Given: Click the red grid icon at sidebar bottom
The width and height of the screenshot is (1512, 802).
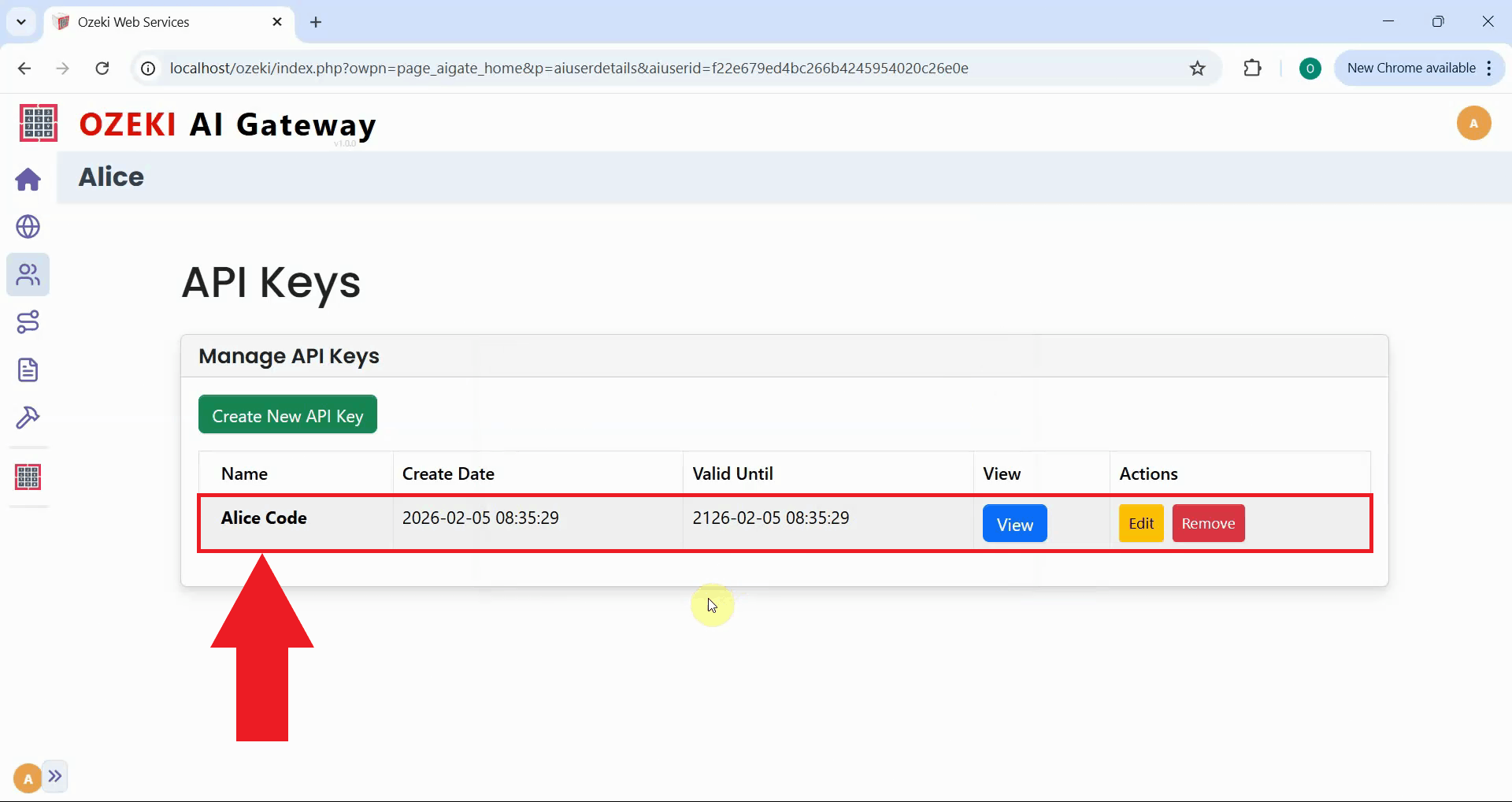Looking at the screenshot, I should click(x=28, y=476).
